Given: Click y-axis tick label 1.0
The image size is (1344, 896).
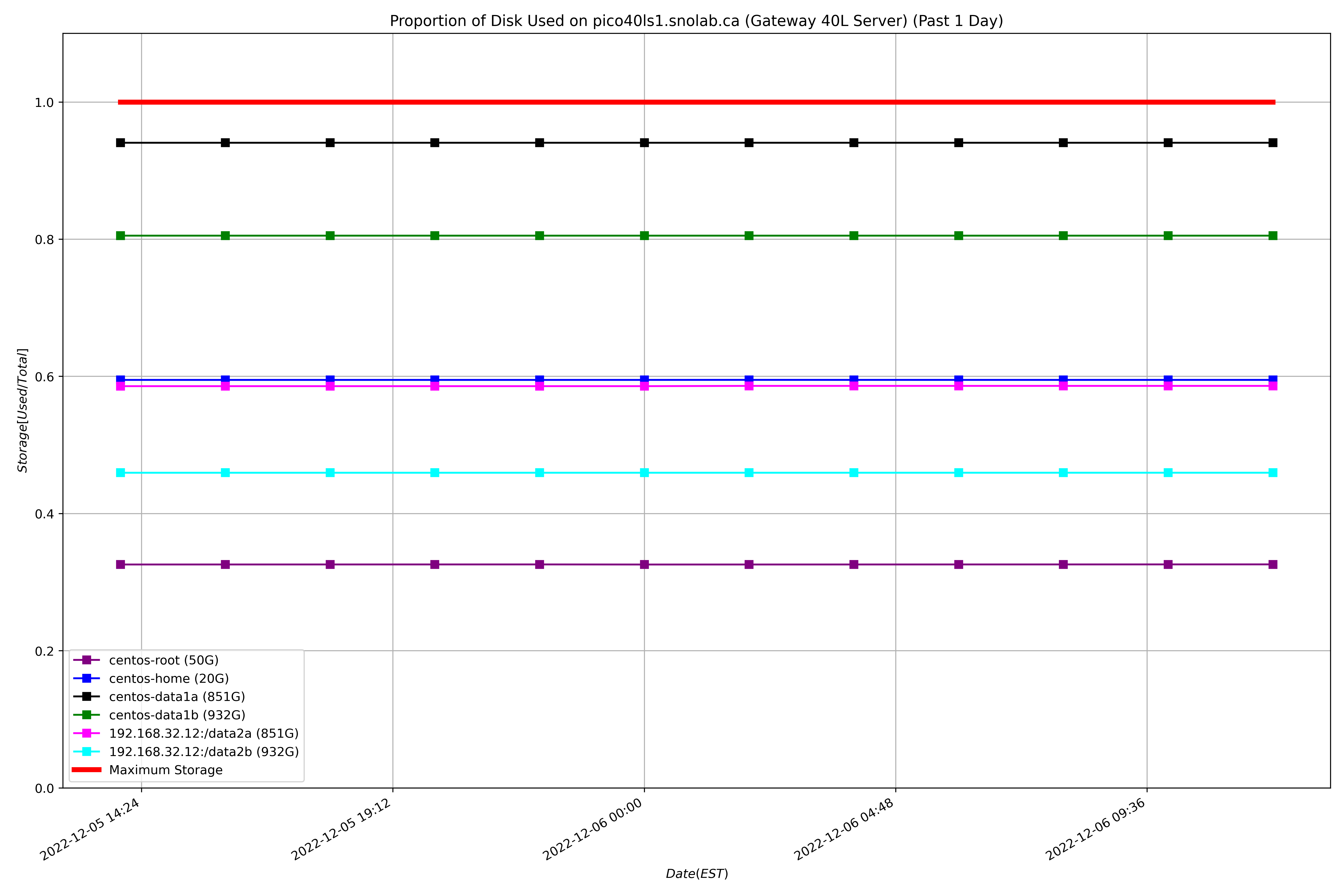Looking at the screenshot, I should 45,102.
